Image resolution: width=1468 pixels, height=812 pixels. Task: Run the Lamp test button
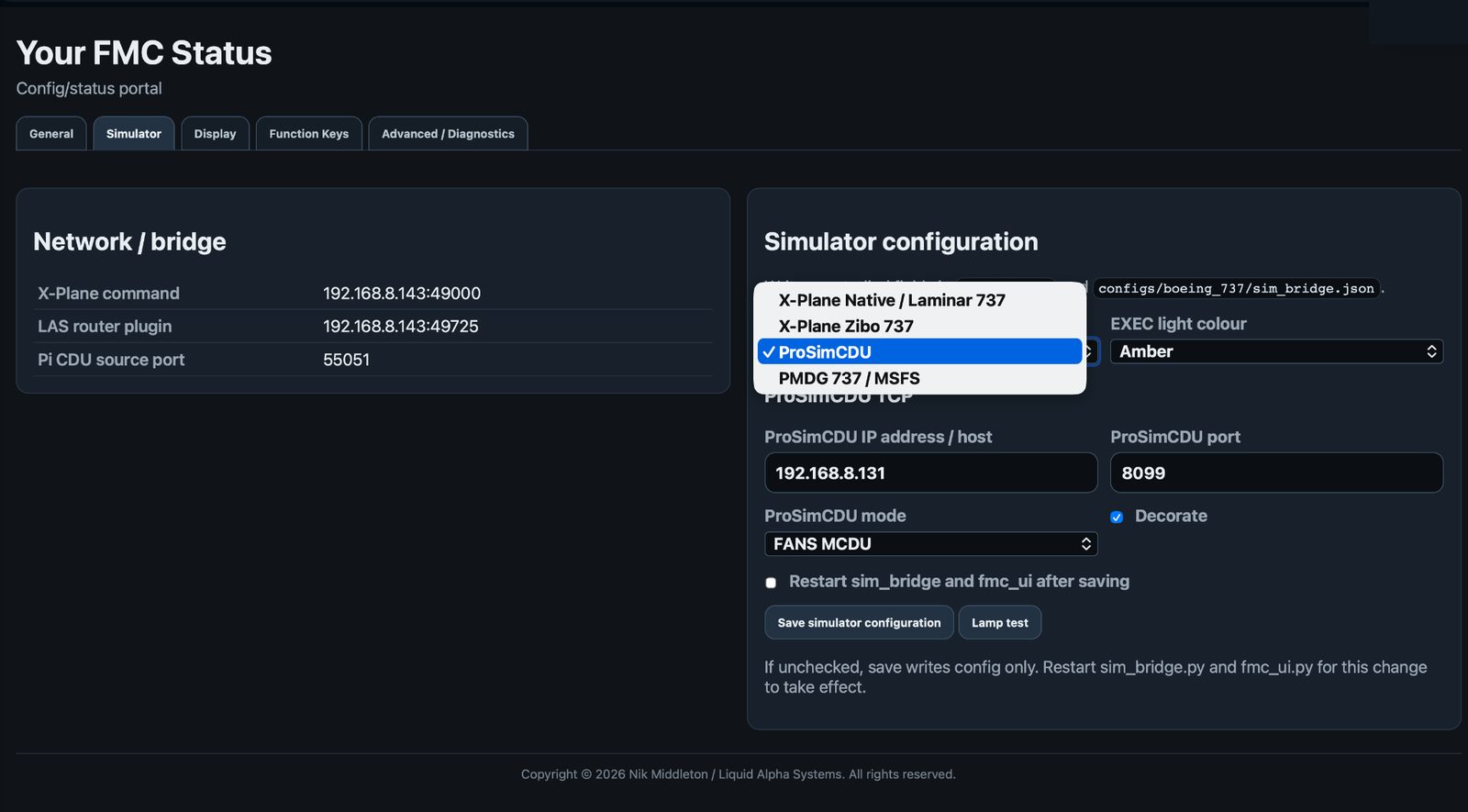[1000, 622]
